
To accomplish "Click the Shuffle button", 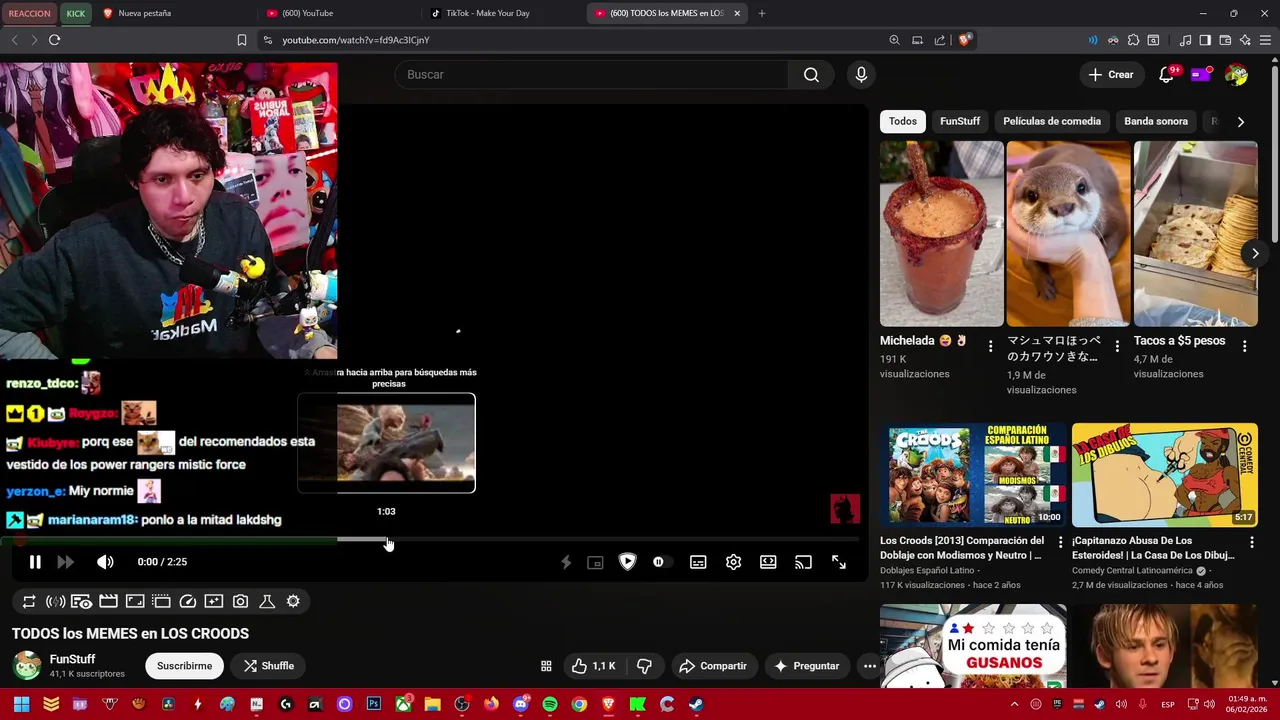I will click(269, 666).
